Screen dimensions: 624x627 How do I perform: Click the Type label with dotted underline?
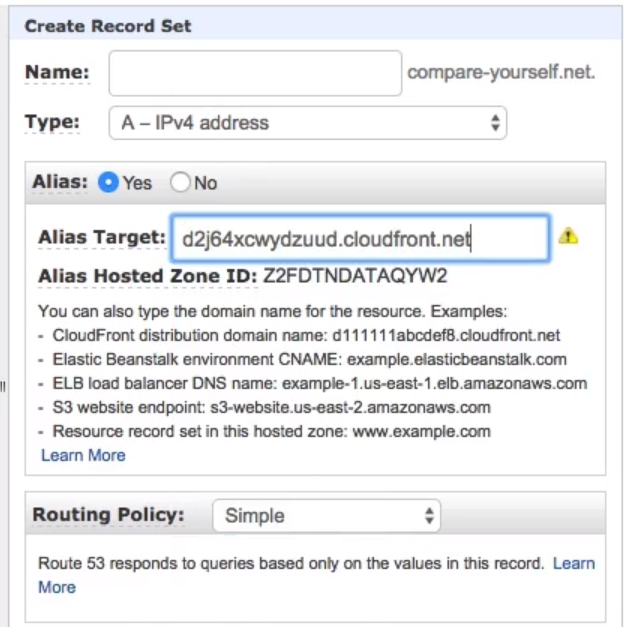pos(52,122)
